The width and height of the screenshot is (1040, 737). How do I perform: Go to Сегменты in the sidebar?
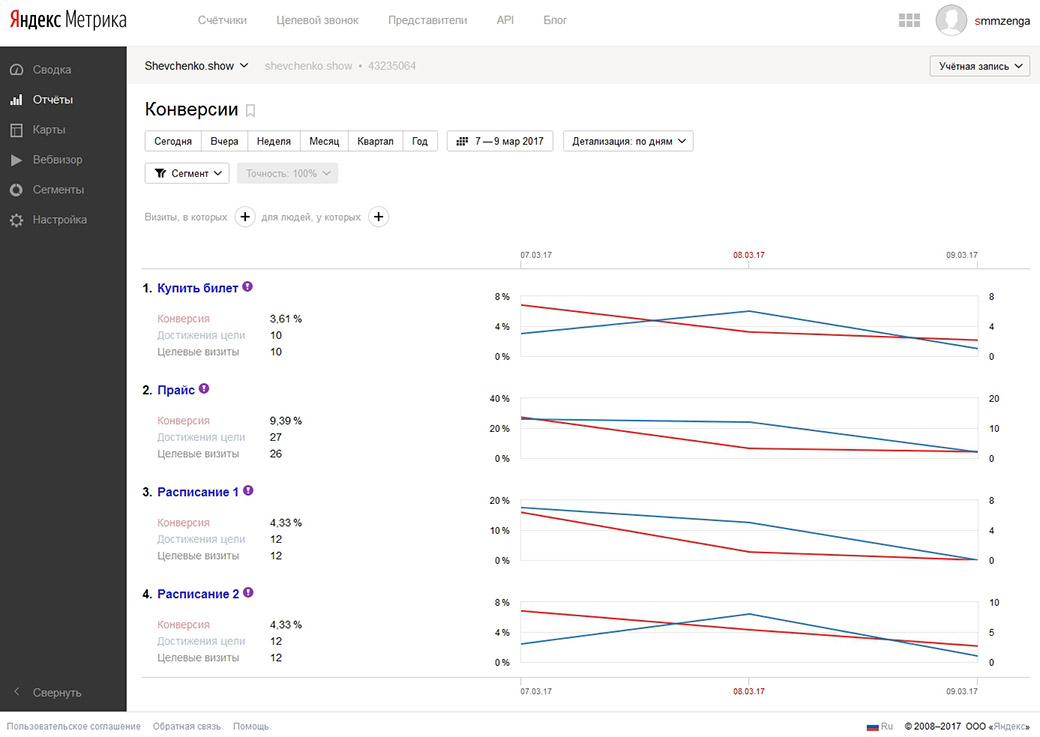[58, 190]
